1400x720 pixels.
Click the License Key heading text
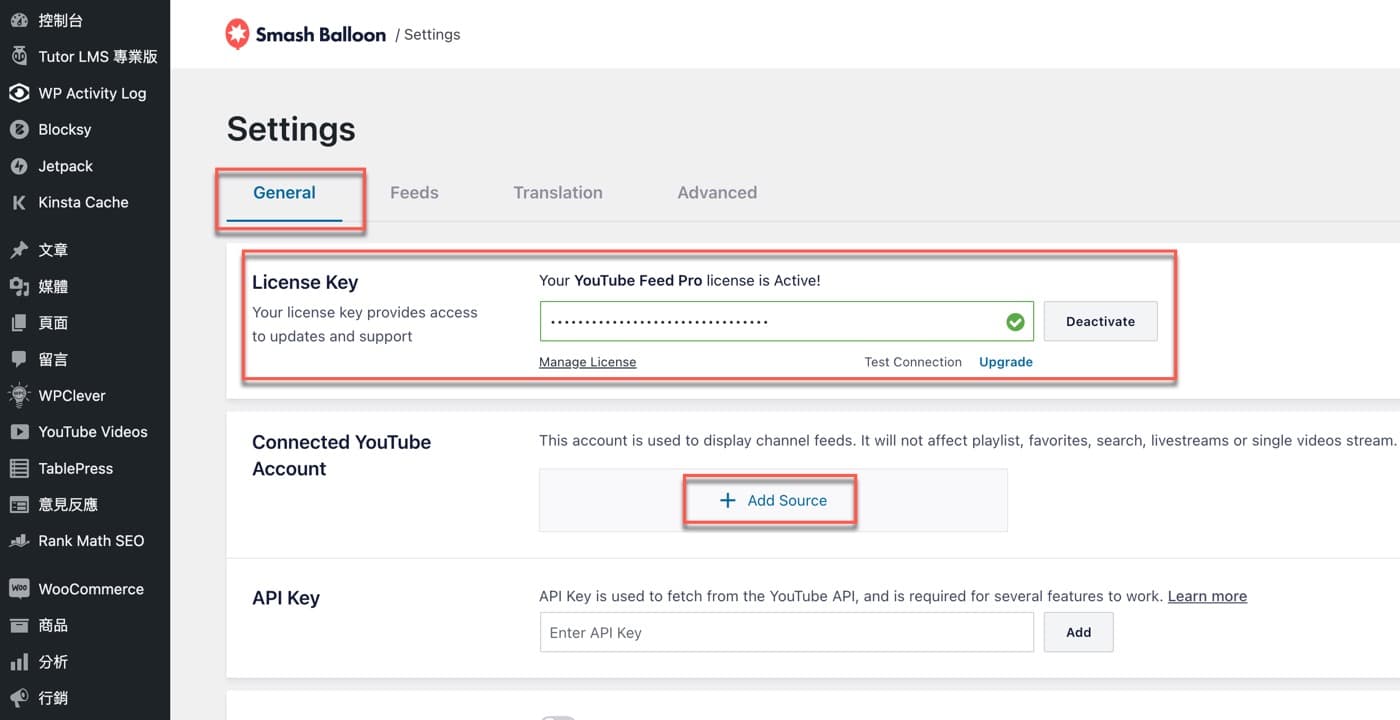coord(305,283)
